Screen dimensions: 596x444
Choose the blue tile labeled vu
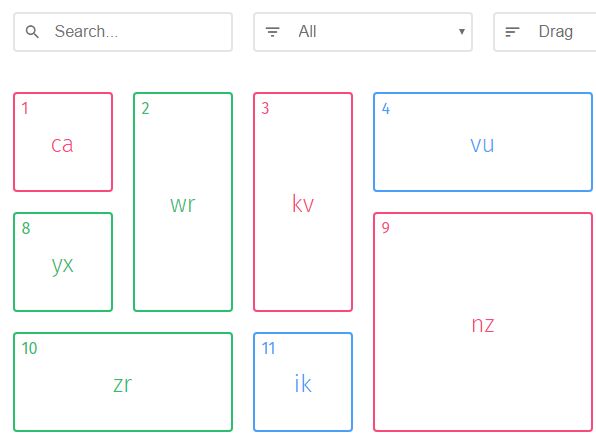coord(483,142)
